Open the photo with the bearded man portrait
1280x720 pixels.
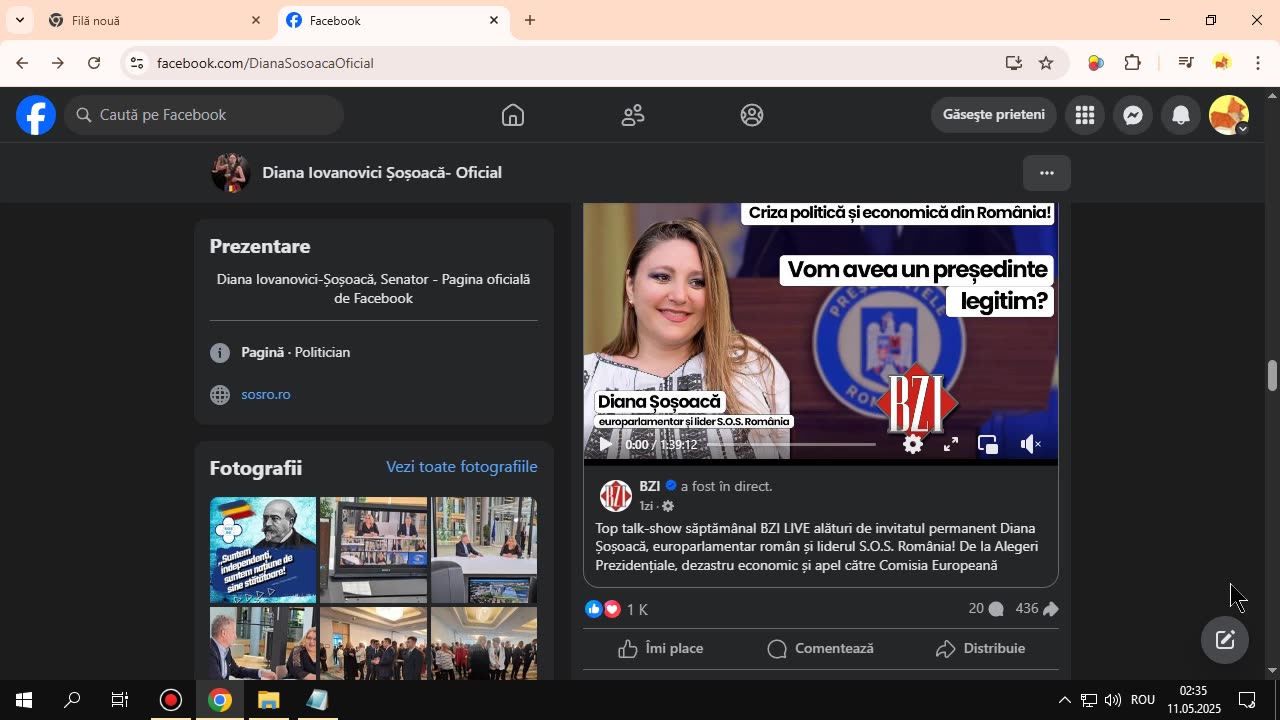point(263,550)
